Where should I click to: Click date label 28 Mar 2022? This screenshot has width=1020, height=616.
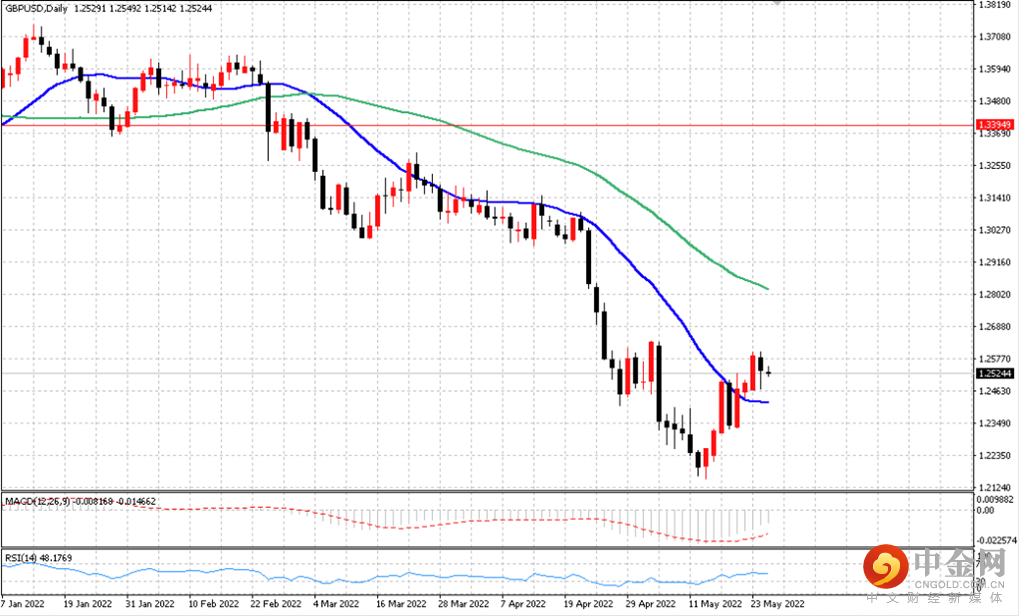tap(463, 604)
